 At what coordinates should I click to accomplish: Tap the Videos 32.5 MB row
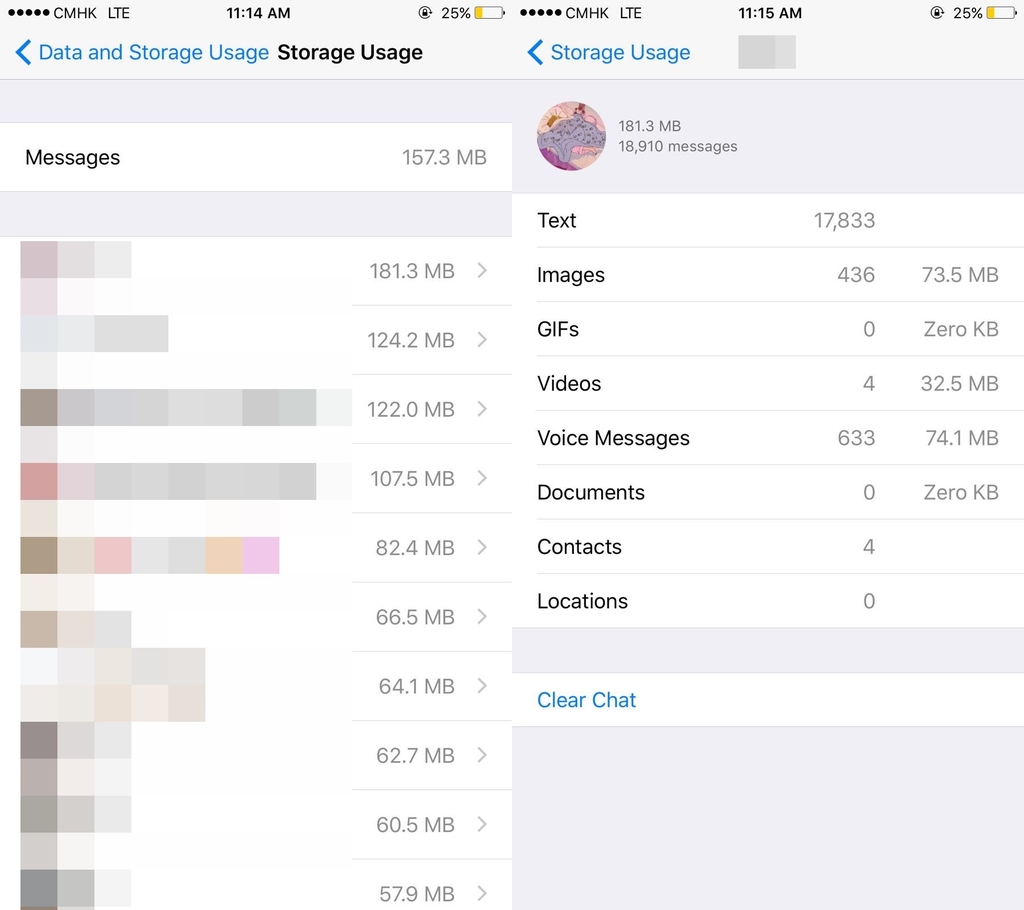click(x=768, y=383)
